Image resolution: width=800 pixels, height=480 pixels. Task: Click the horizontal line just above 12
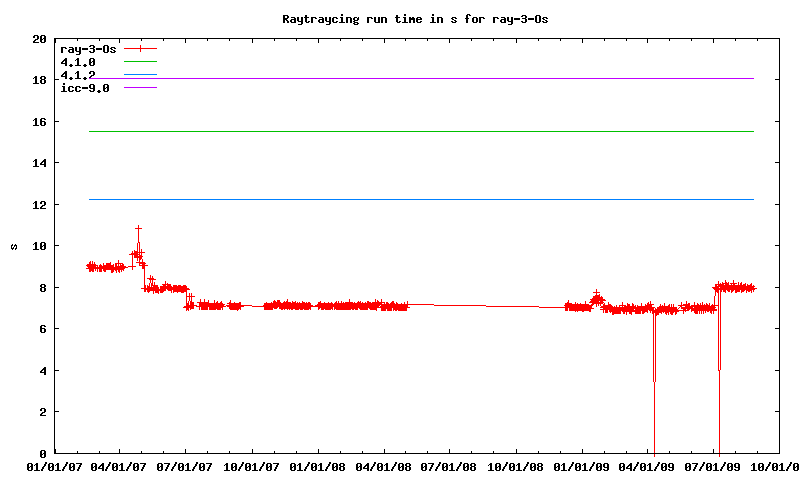tap(420, 199)
